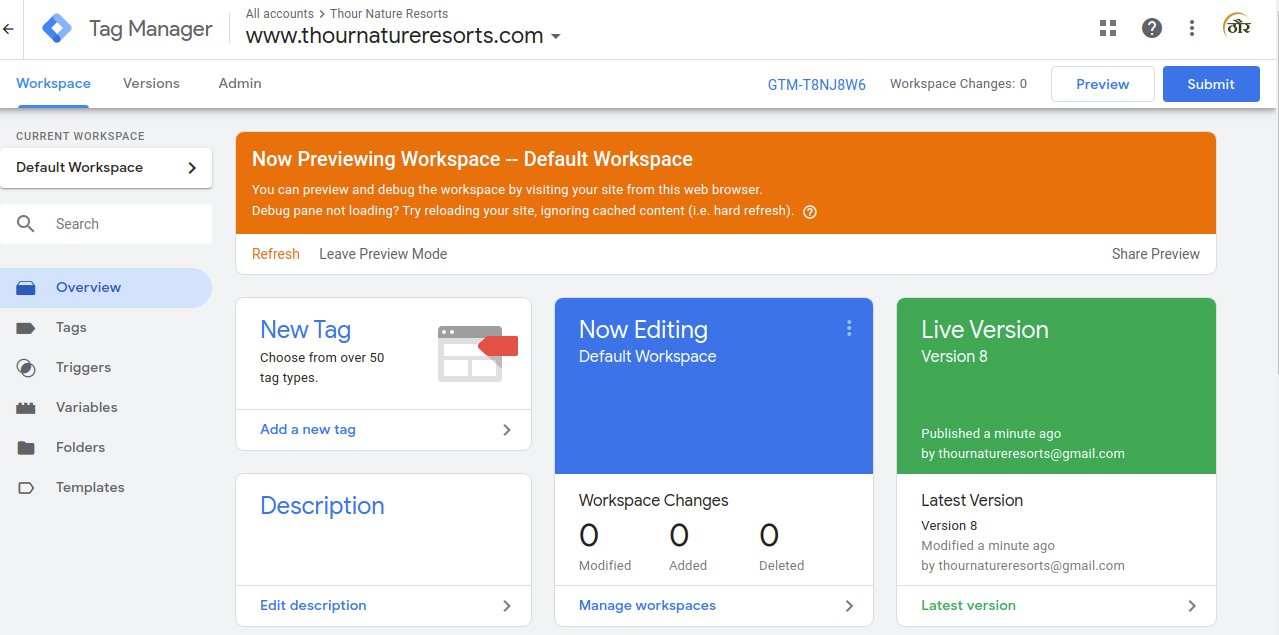Click Refresh in the preview banner

pos(276,254)
